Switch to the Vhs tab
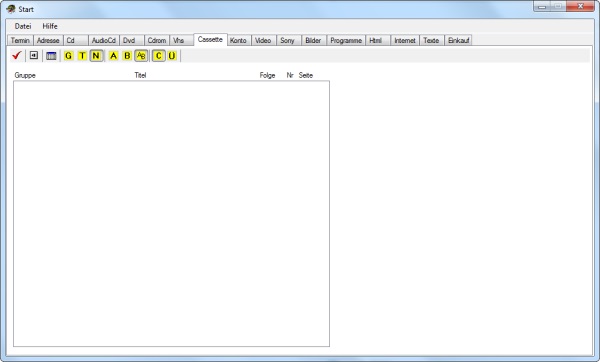The height and width of the screenshot is (362, 600). tap(181, 40)
